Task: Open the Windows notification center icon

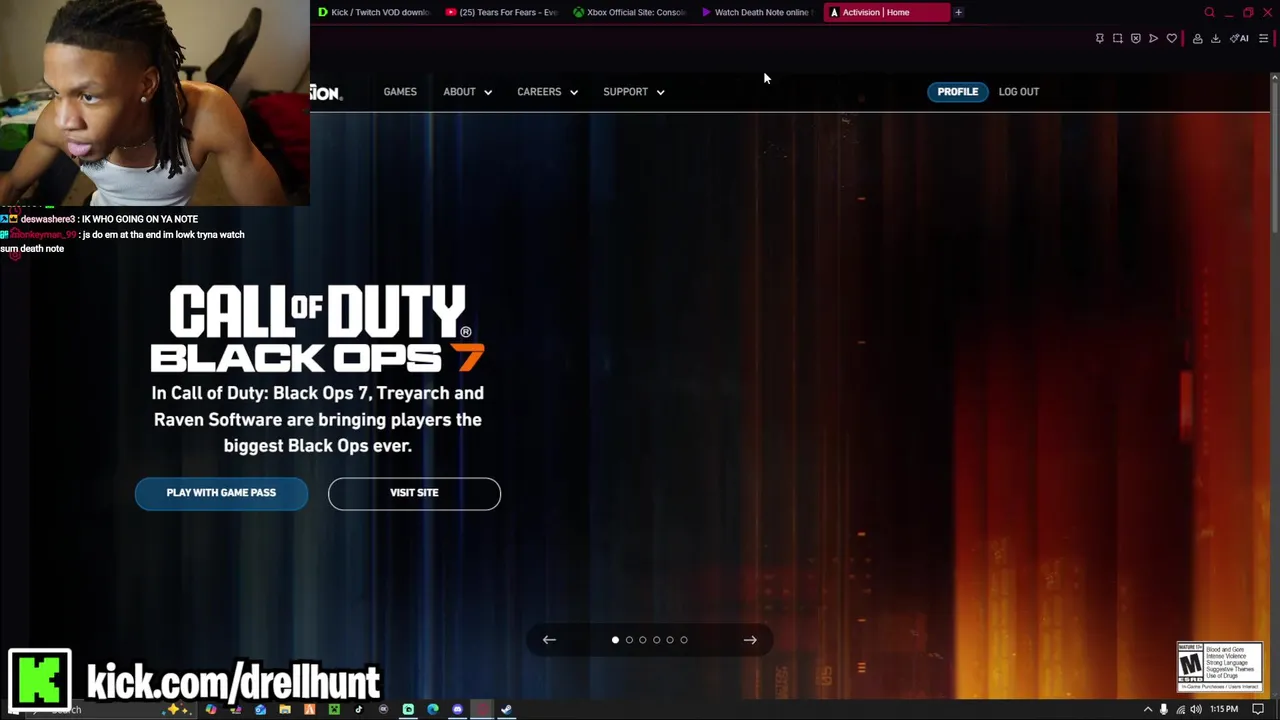Action: click(x=1259, y=709)
